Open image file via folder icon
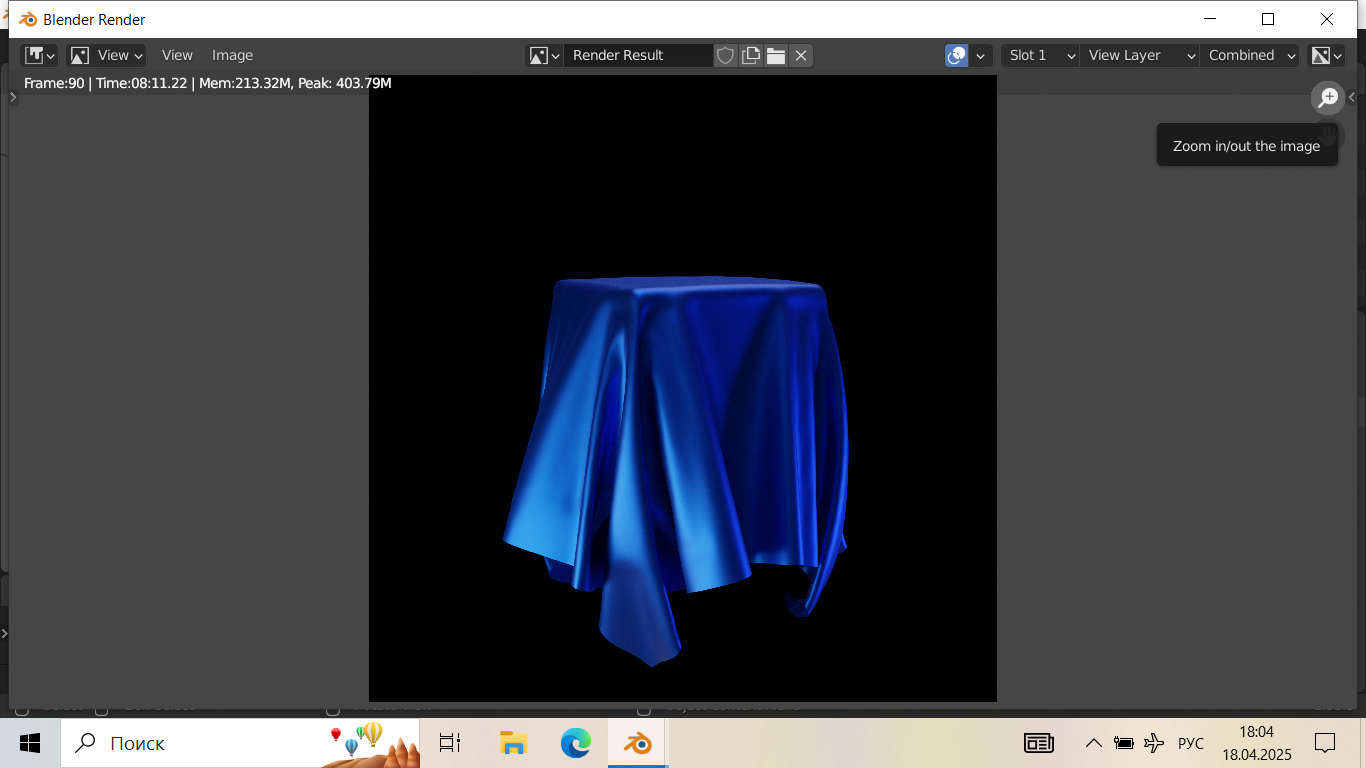1366x768 pixels. pos(776,55)
